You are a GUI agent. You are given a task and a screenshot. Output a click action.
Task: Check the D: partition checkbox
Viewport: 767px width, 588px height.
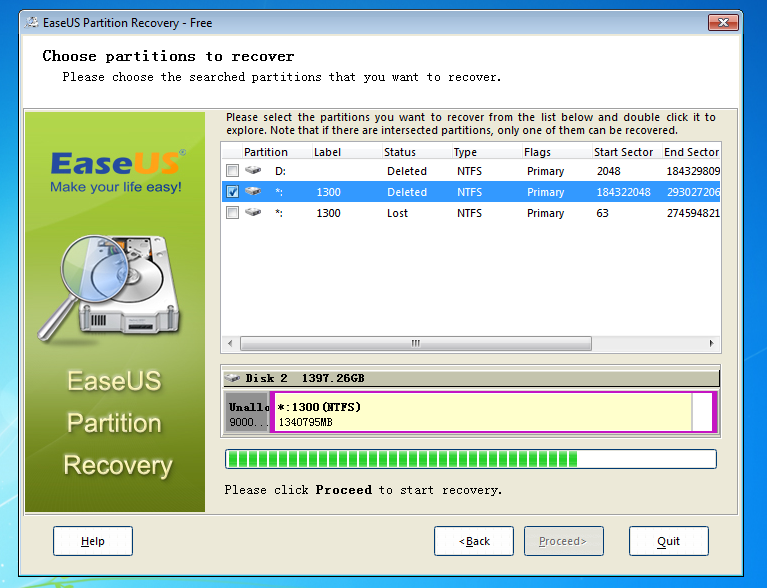point(232,171)
